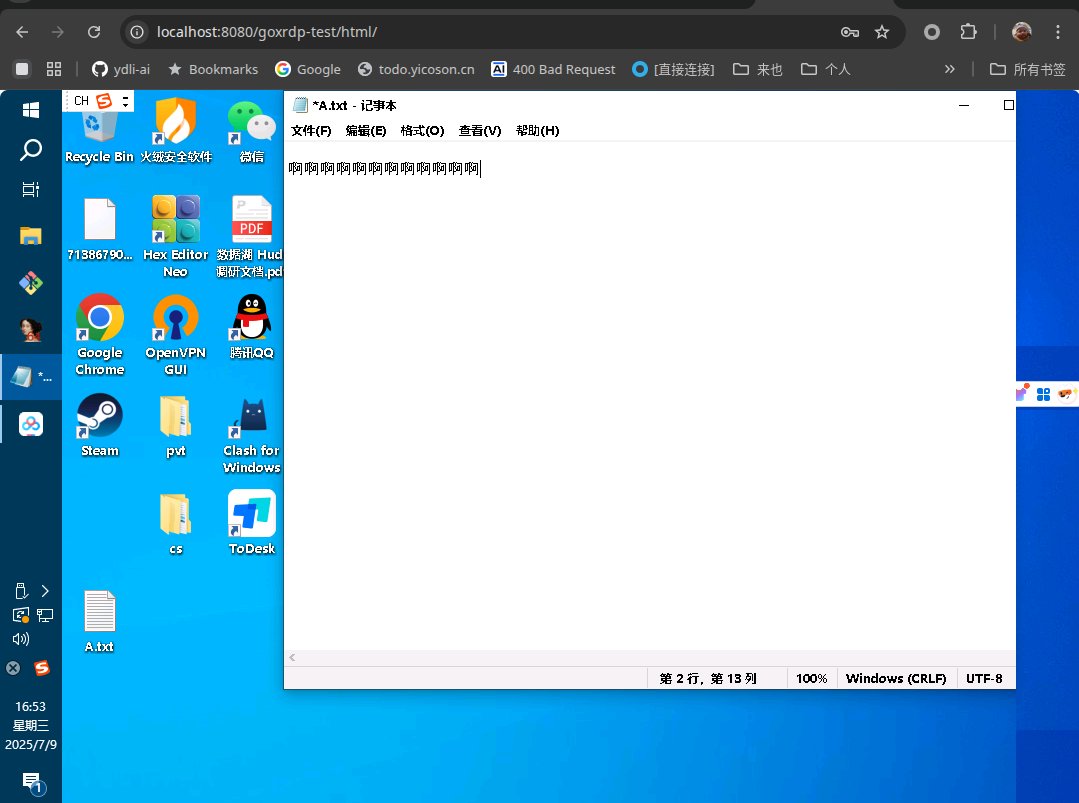Launch 腾讯QQ penguin icon

click(251, 326)
